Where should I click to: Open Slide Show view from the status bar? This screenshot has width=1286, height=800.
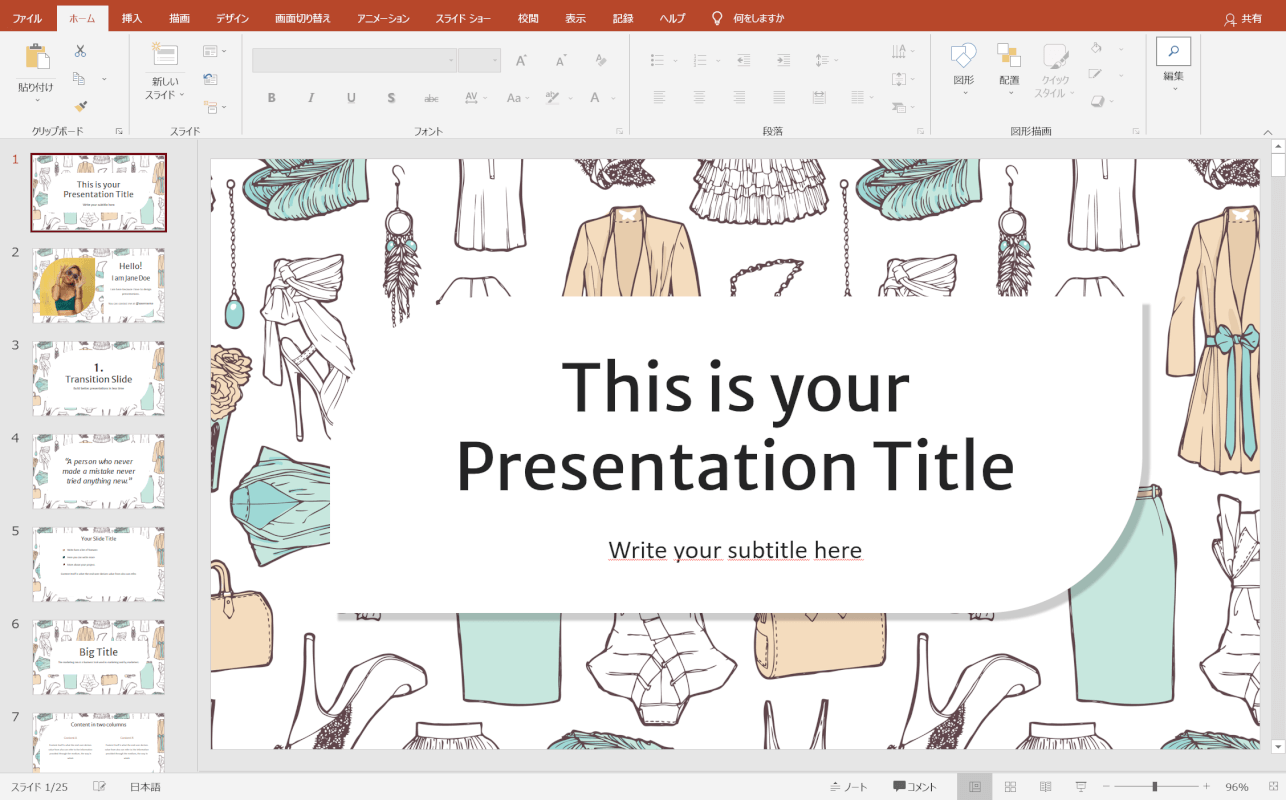click(1081, 786)
